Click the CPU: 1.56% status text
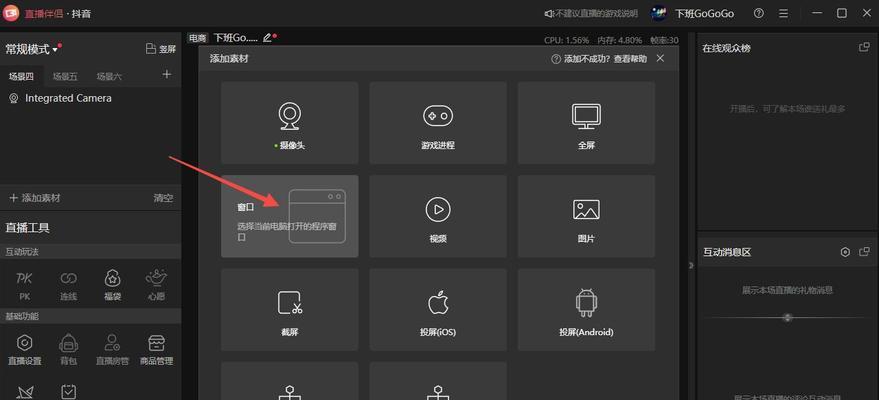The height and width of the screenshot is (400, 879). coord(566,40)
